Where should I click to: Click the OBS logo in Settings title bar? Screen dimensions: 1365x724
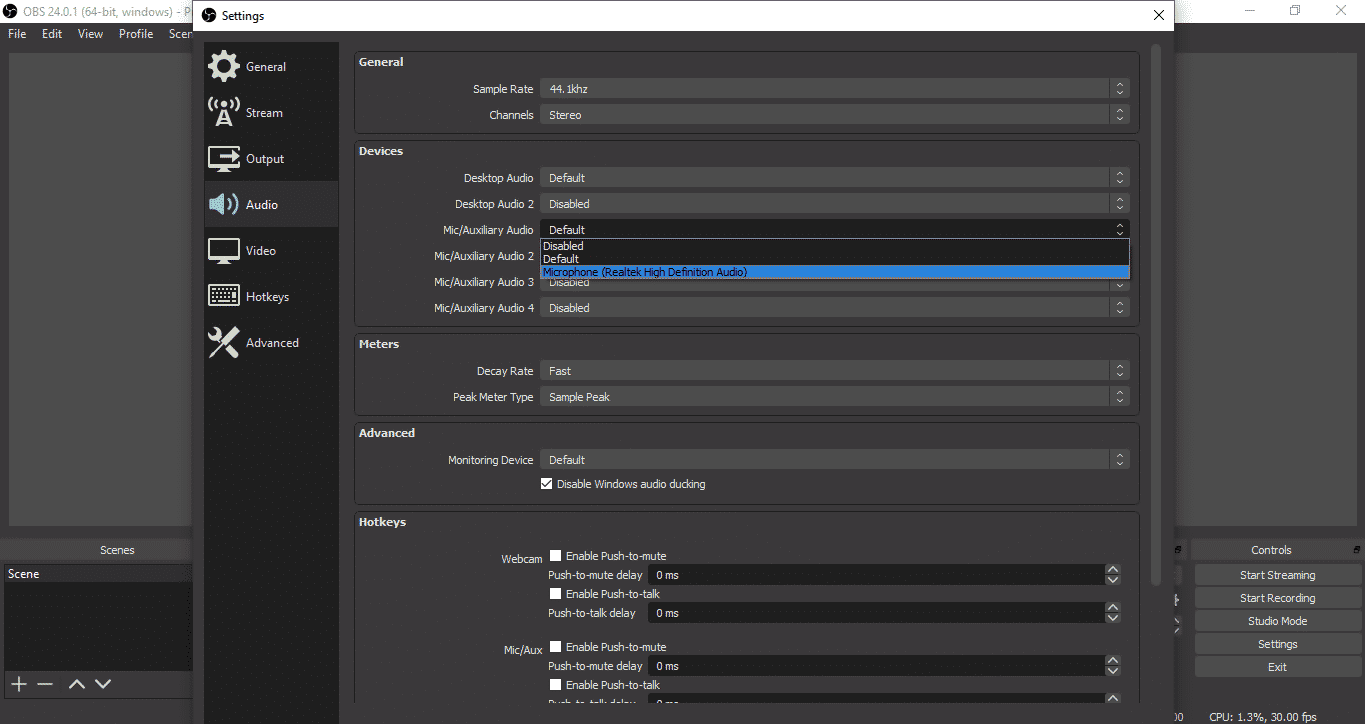coord(209,15)
